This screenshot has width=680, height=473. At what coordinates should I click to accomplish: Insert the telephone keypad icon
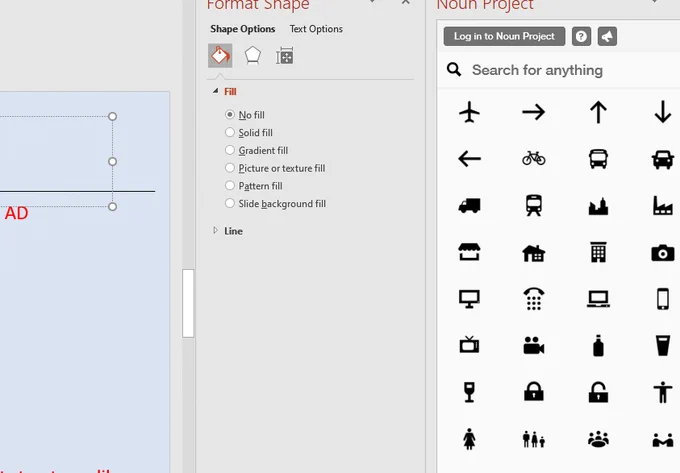pos(533,299)
